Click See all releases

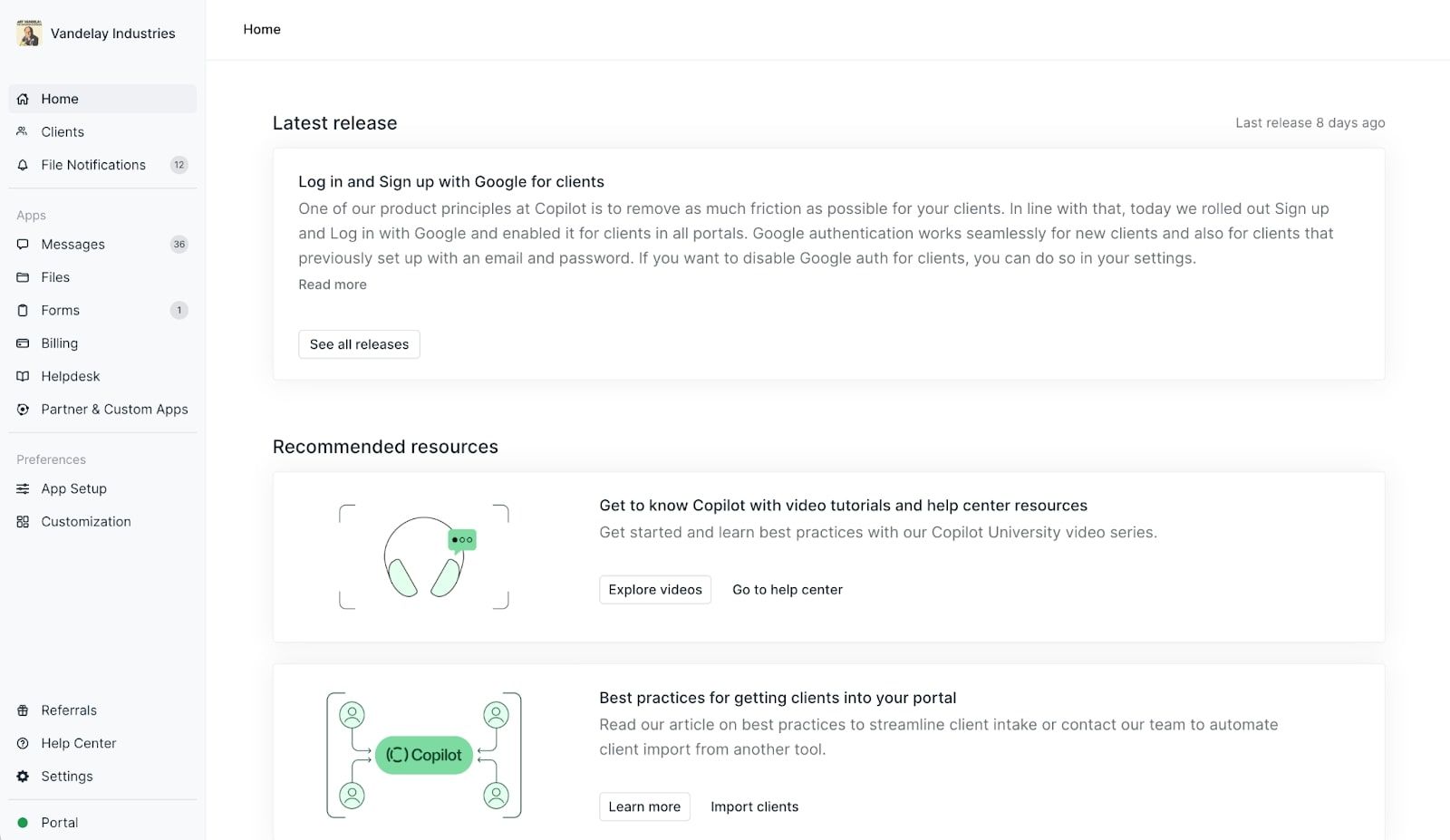(x=359, y=344)
